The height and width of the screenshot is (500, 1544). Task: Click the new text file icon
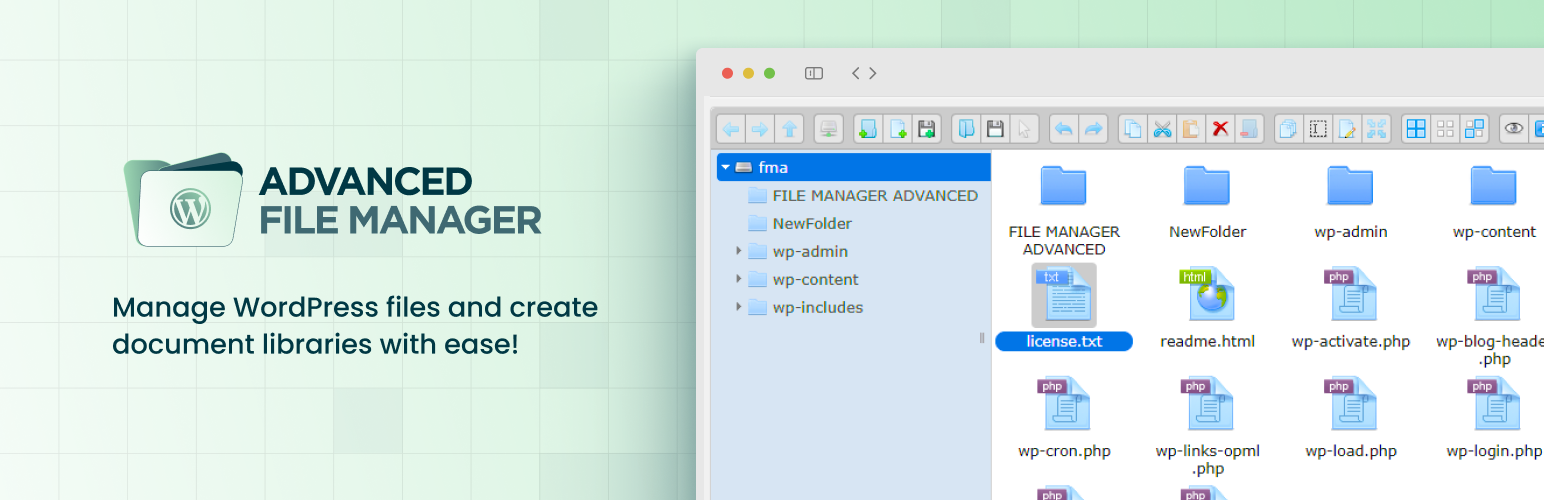click(897, 128)
